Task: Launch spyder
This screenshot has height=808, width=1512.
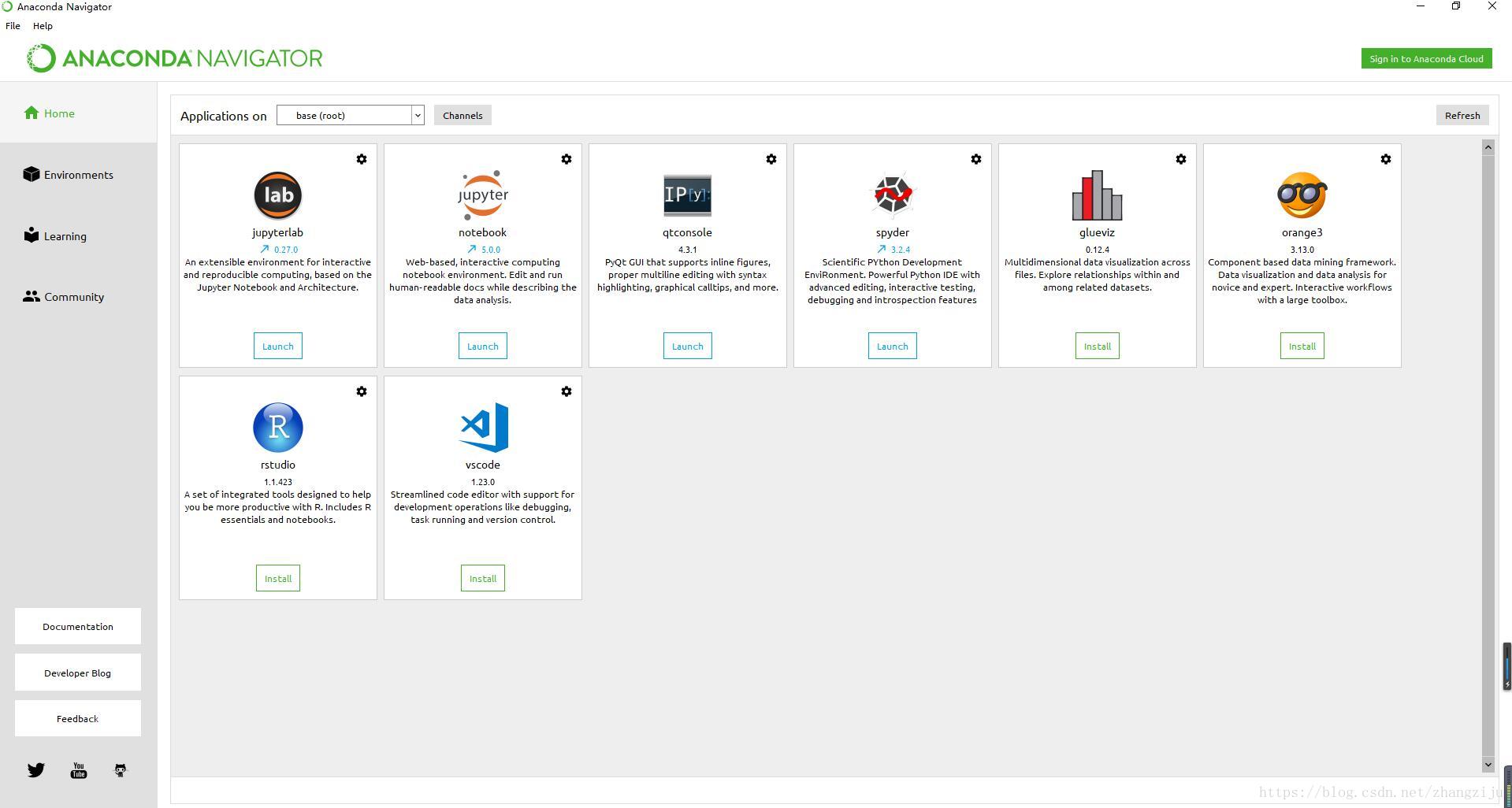Action: coord(893,346)
